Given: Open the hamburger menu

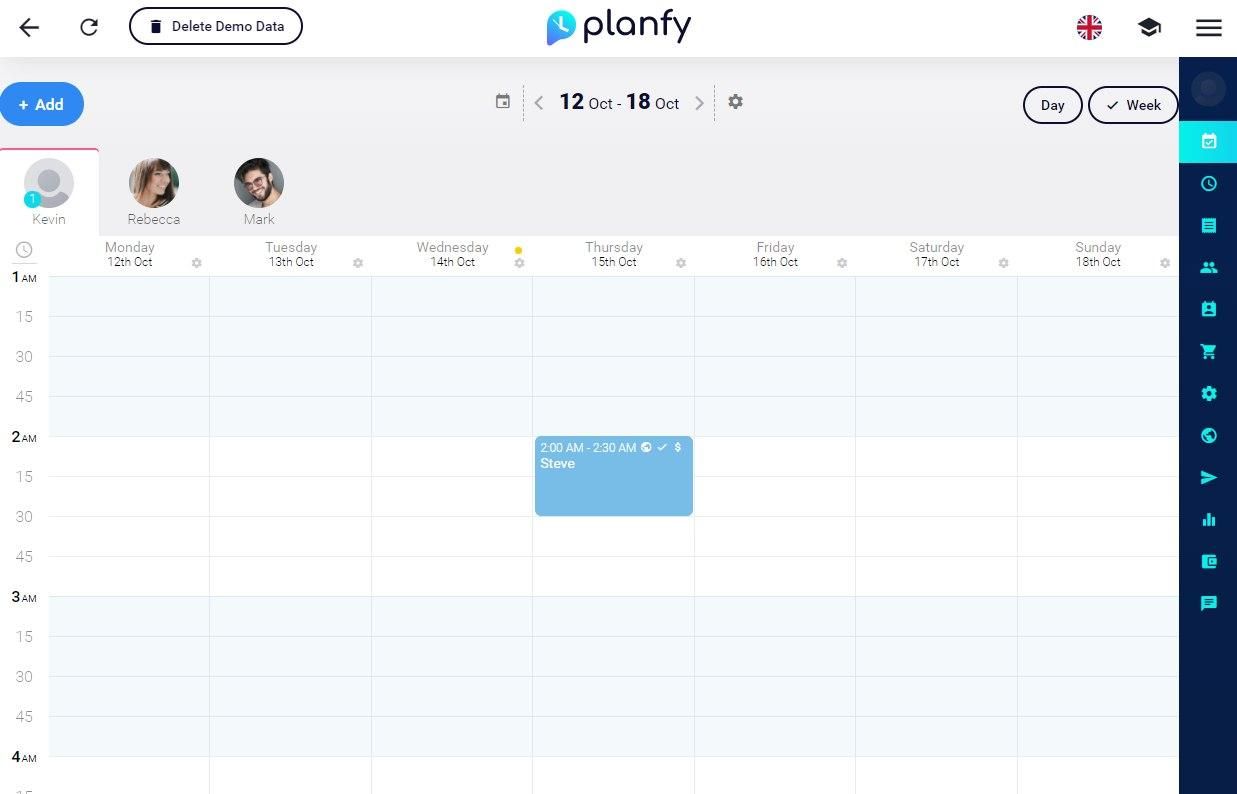Looking at the screenshot, I should coord(1209,27).
